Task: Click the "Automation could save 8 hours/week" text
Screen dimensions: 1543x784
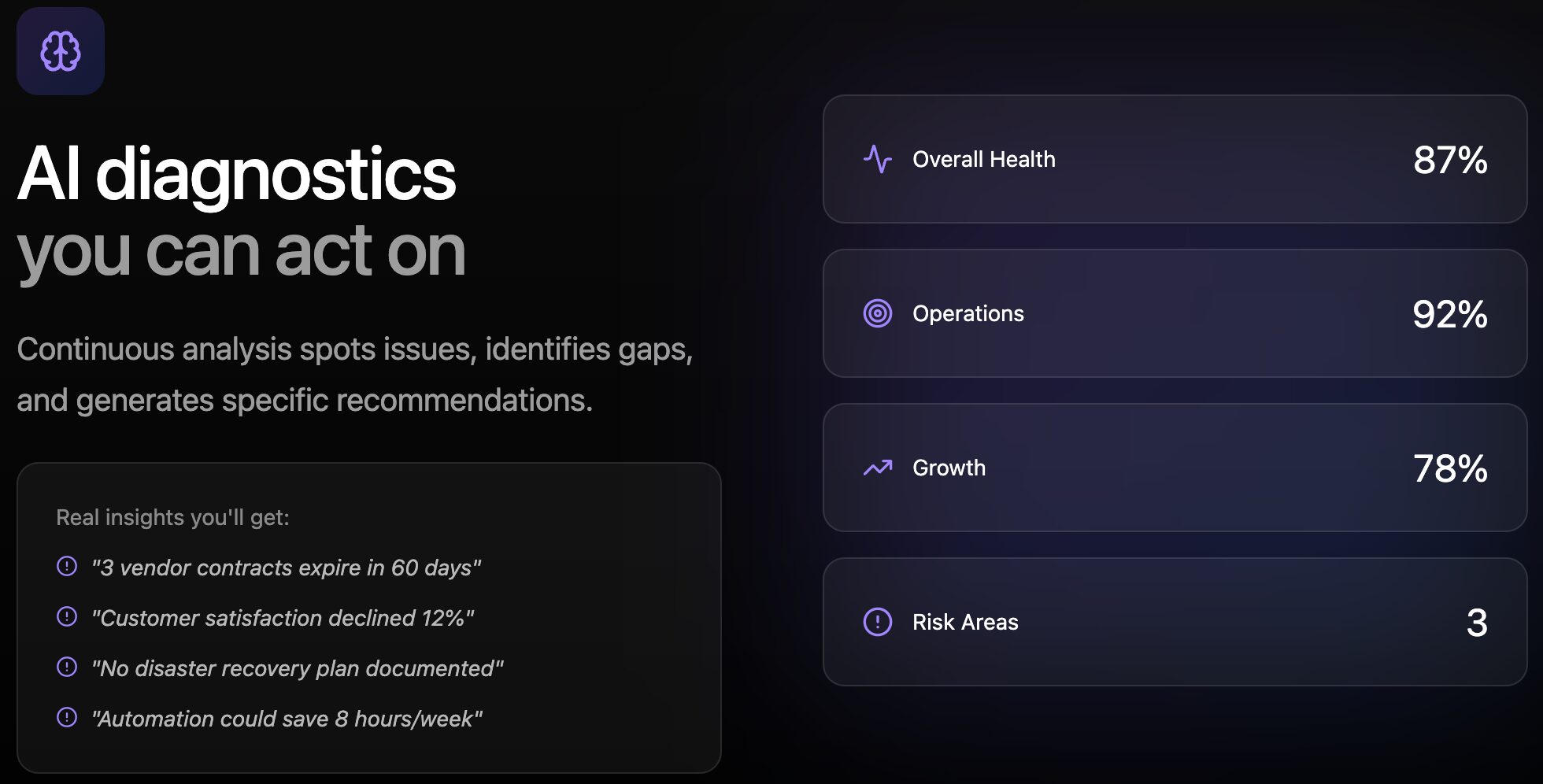Action: tap(287, 719)
